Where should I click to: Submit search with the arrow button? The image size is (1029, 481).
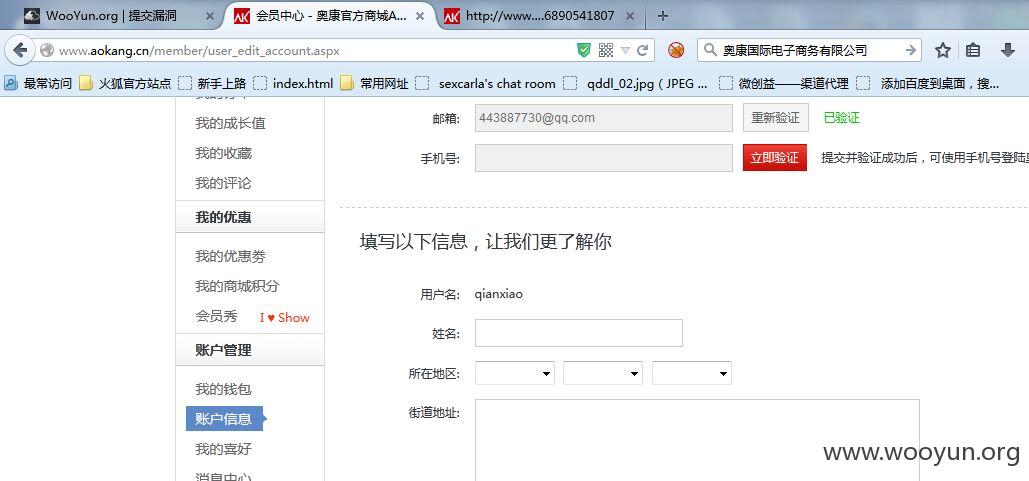click(910, 50)
